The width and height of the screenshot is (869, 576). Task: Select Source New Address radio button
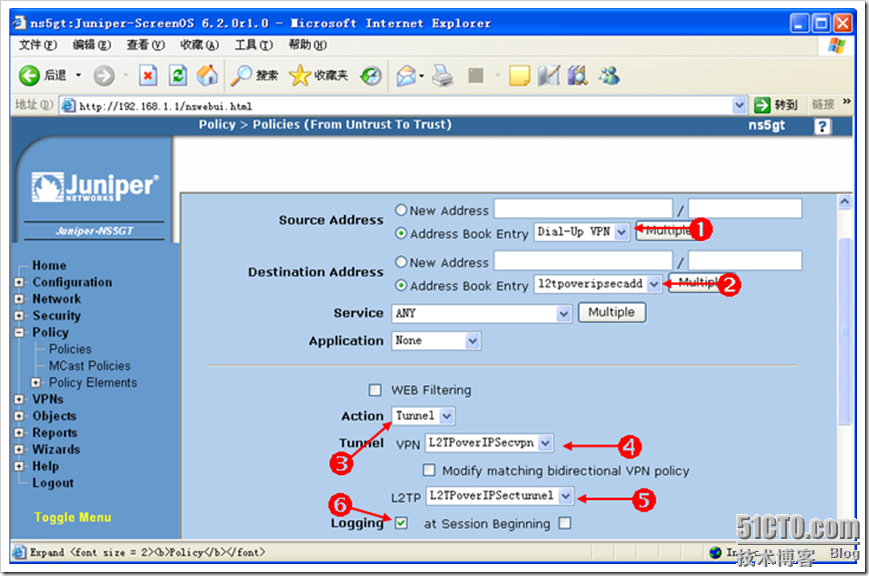(x=401, y=210)
